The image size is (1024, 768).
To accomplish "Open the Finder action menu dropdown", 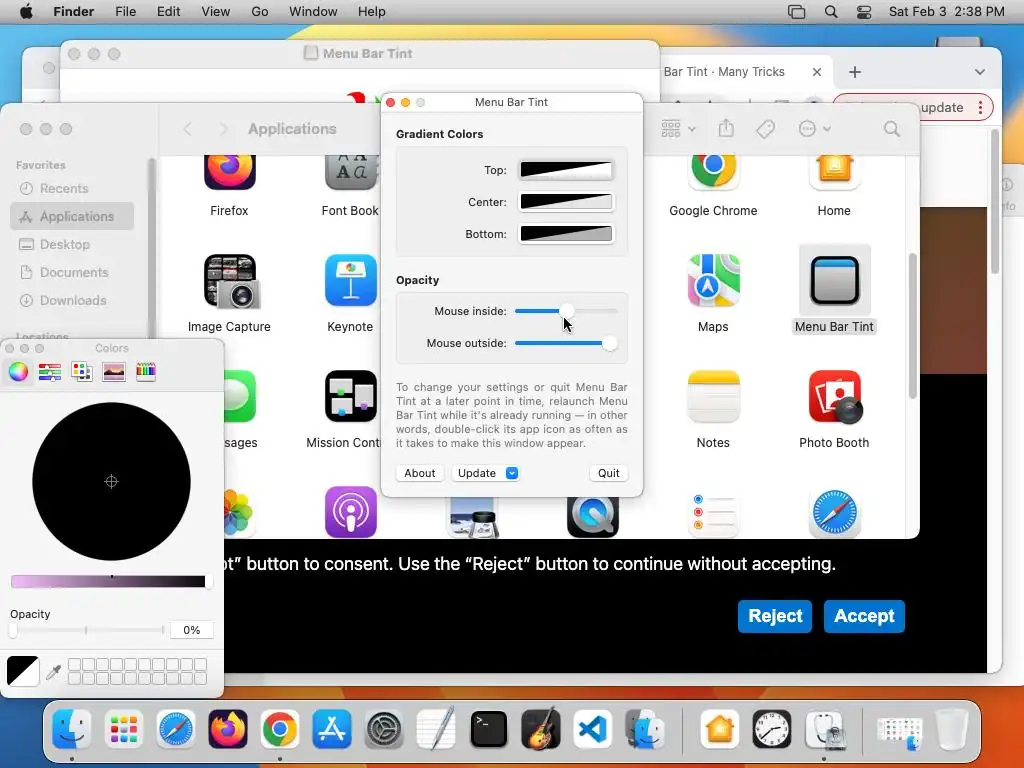I will [x=814, y=129].
